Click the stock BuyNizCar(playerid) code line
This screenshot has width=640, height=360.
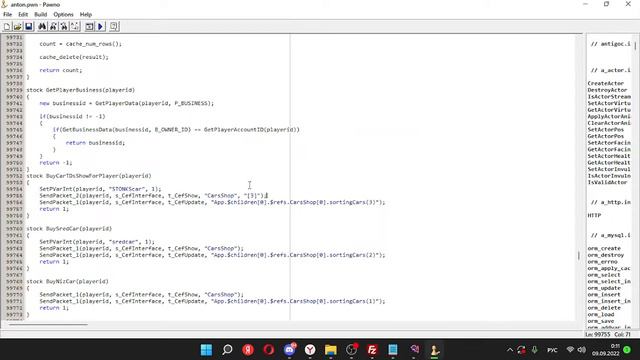pos(67,281)
